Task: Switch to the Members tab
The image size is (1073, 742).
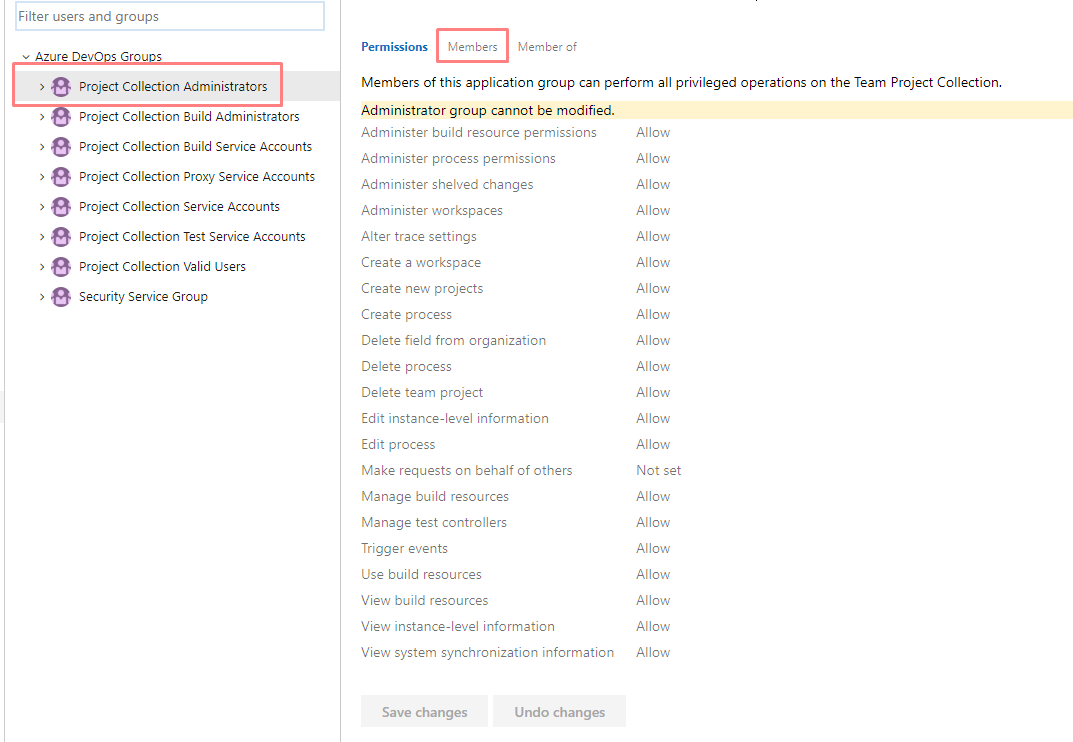Action: coord(472,47)
